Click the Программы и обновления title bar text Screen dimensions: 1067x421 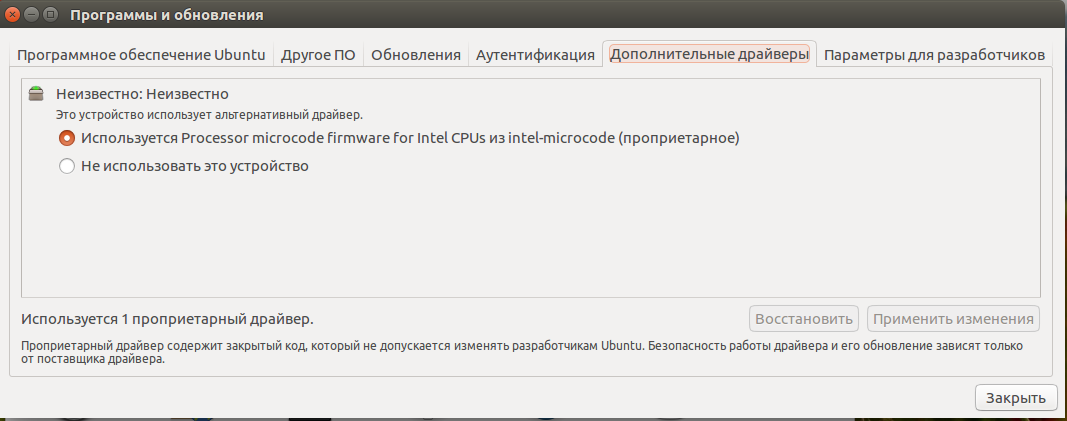pos(167,15)
